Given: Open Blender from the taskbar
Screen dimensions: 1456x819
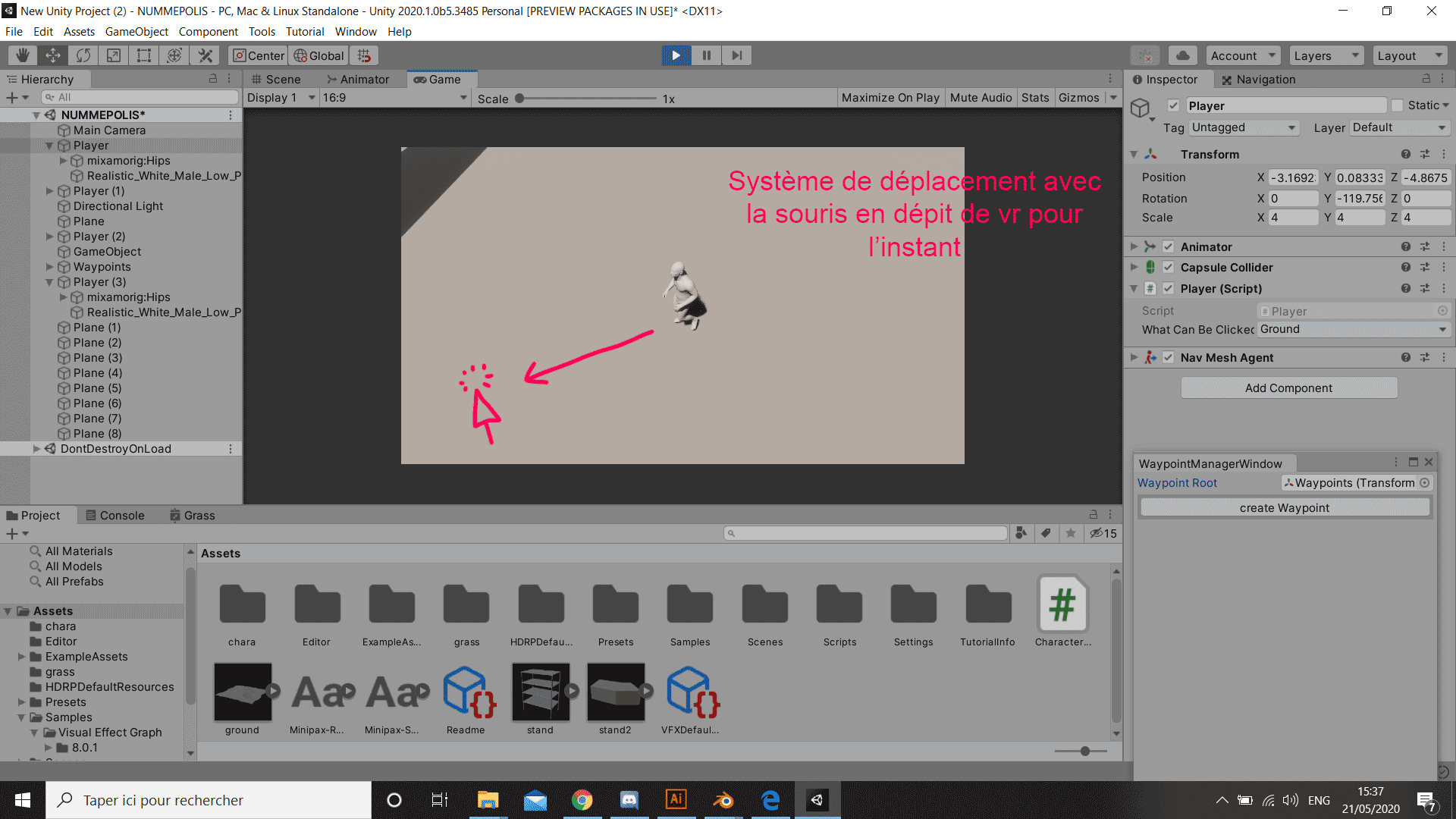Looking at the screenshot, I should (x=723, y=800).
